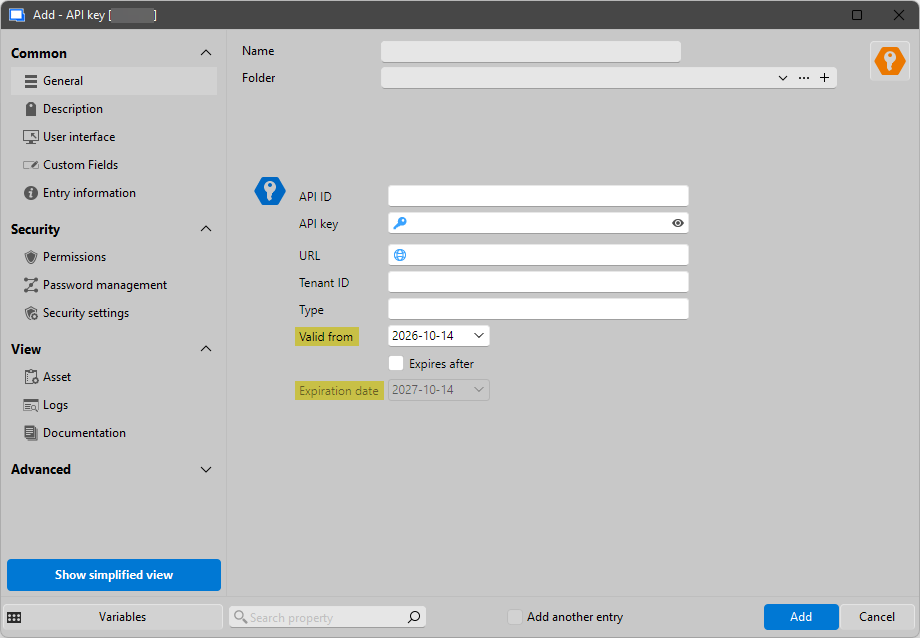The height and width of the screenshot is (638, 920).
Task: Reveal the API key with eye icon
Action: click(x=678, y=223)
